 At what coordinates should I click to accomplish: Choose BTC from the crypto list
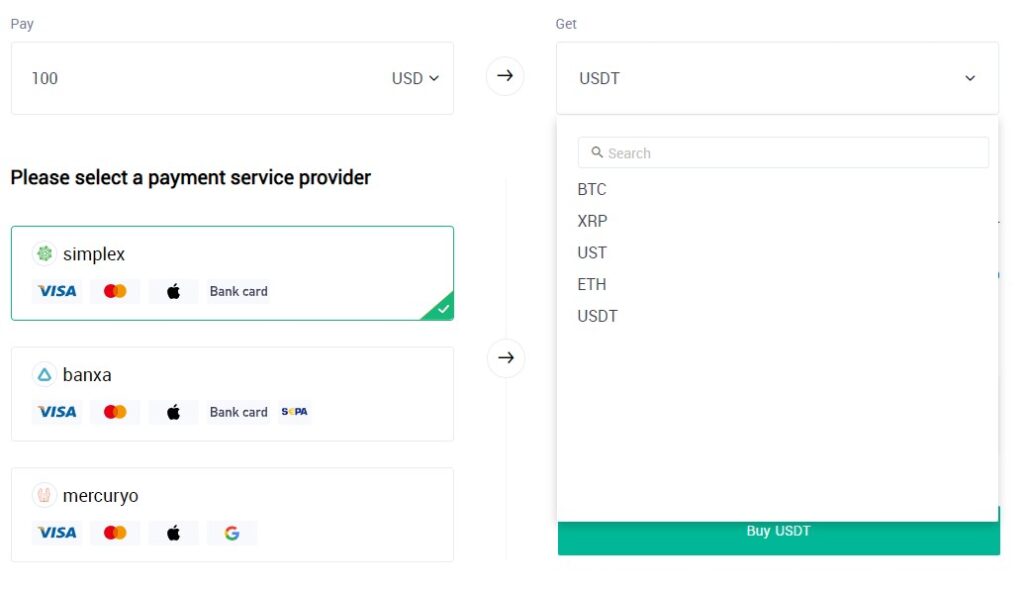point(592,189)
